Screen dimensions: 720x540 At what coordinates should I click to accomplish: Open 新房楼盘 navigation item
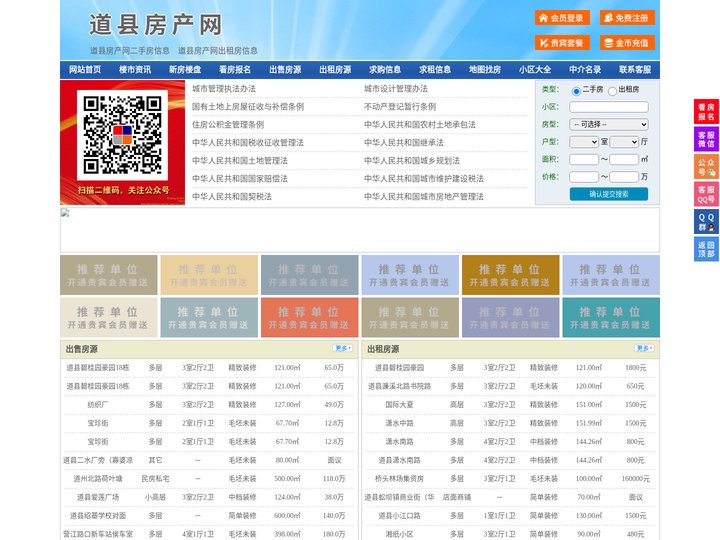(185, 70)
